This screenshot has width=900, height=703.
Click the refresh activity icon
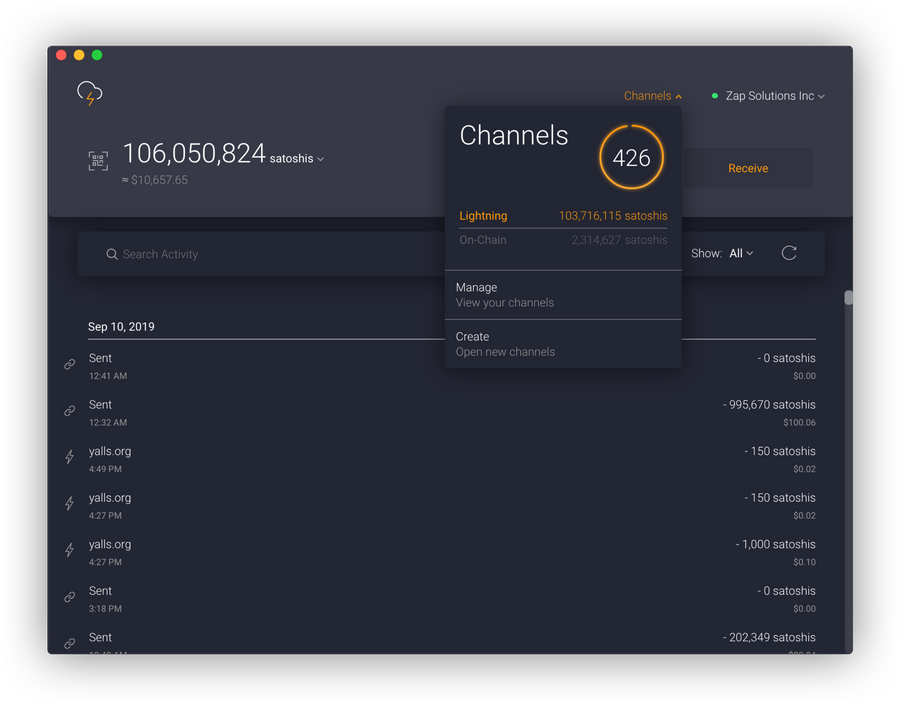tap(789, 253)
